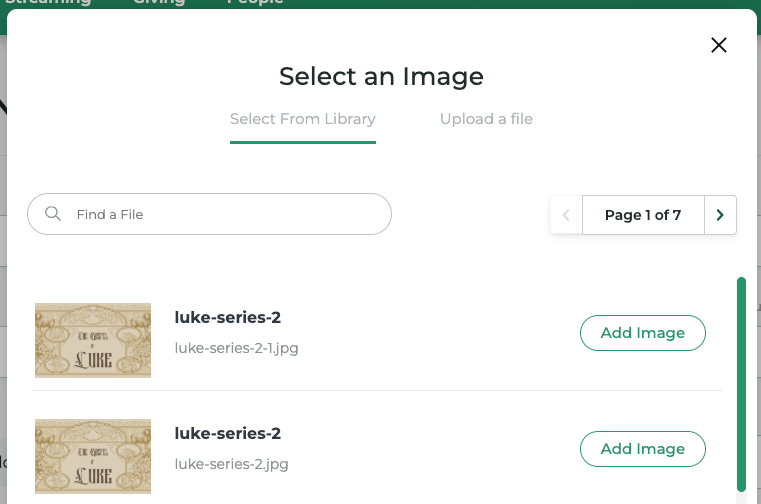Click the luke-series-2-1.jpg filename text
The width and height of the screenshot is (761, 504).
[236, 348]
